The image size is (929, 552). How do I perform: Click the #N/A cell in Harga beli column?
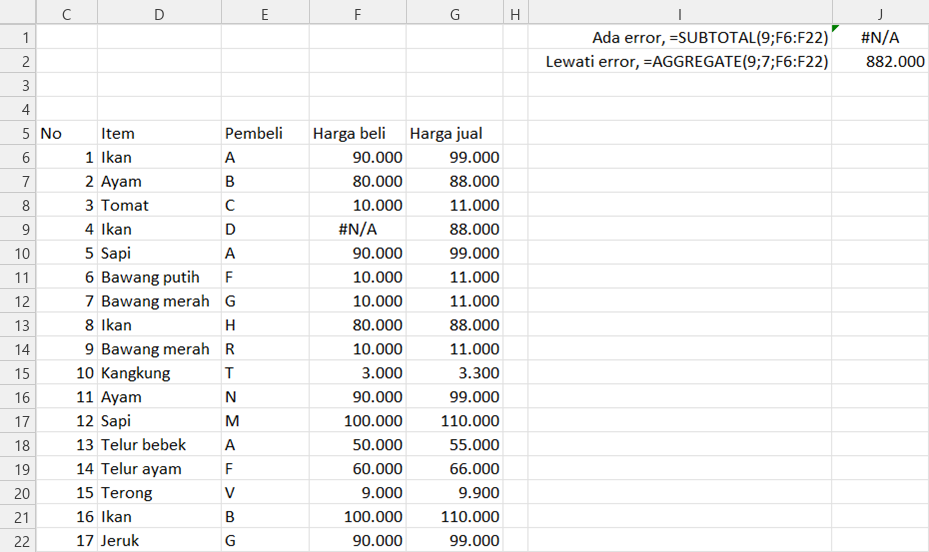coord(357,229)
